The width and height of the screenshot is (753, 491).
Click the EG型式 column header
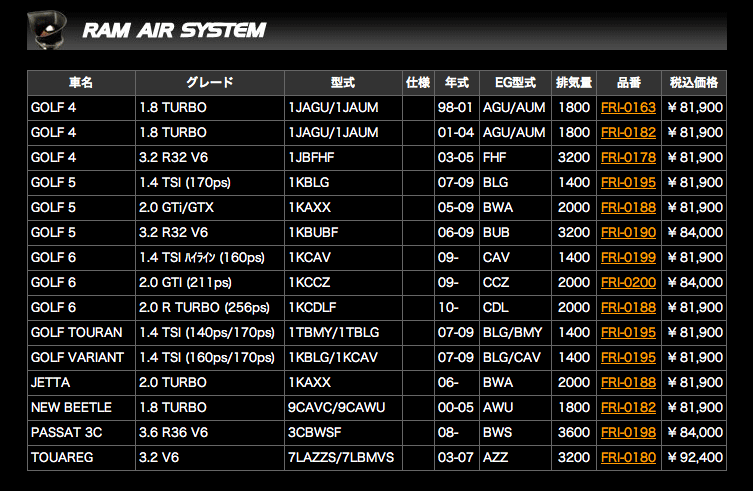point(515,83)
